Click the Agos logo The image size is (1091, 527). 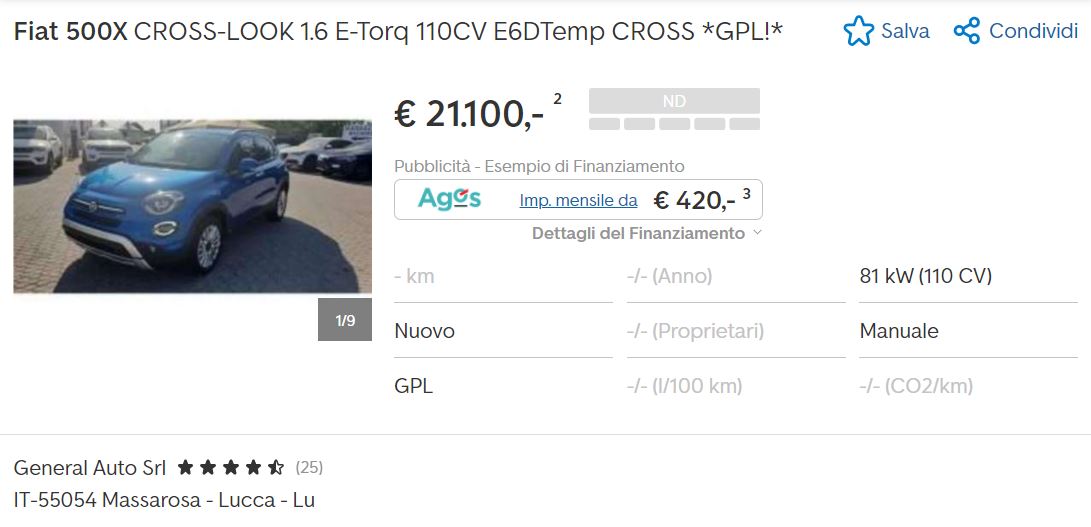tap(449, 199)
